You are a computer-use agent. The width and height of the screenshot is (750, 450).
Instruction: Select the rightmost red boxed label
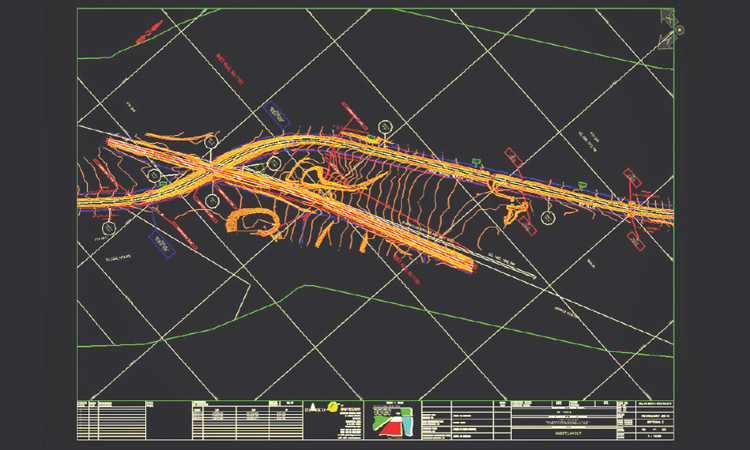coord(632,180)
